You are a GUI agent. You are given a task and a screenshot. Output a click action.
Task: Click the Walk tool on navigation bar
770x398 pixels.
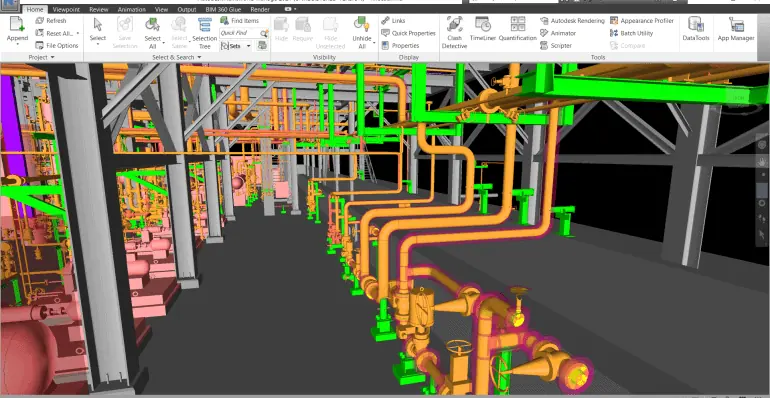click(762, 218)
